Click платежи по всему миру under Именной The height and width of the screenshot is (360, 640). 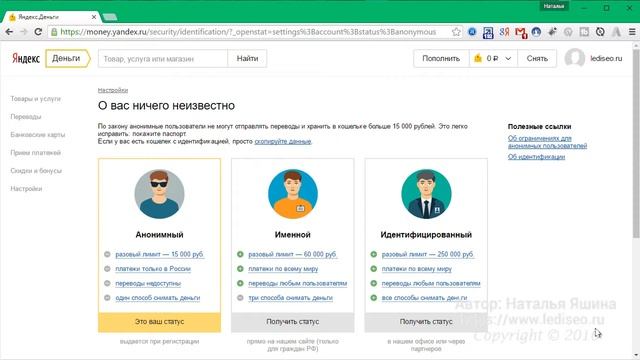[283, 269]
